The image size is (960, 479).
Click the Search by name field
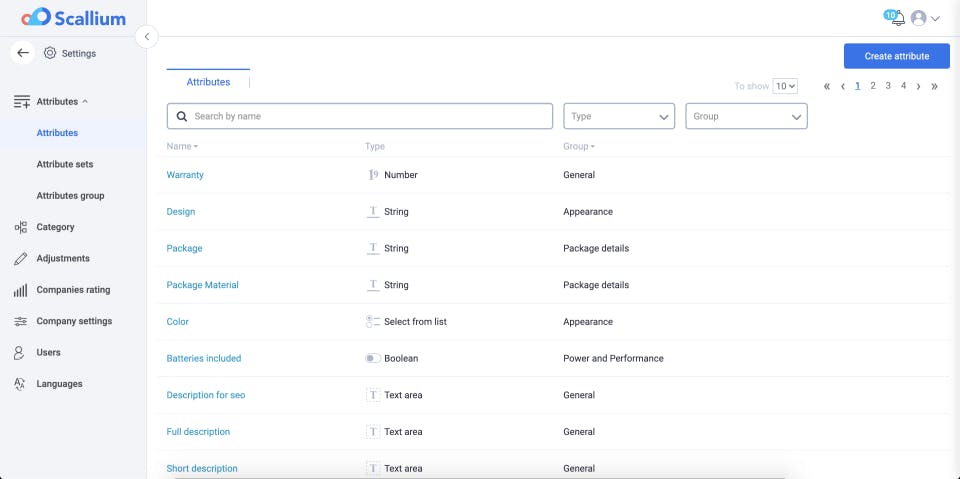pyautogui.click(x=360, y=117)
